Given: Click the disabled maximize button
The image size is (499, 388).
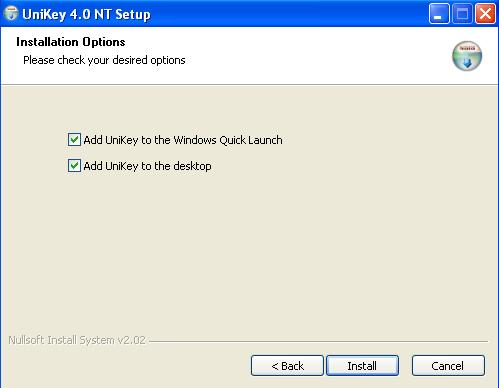Looking at the screenshot, I should (462, 14).
